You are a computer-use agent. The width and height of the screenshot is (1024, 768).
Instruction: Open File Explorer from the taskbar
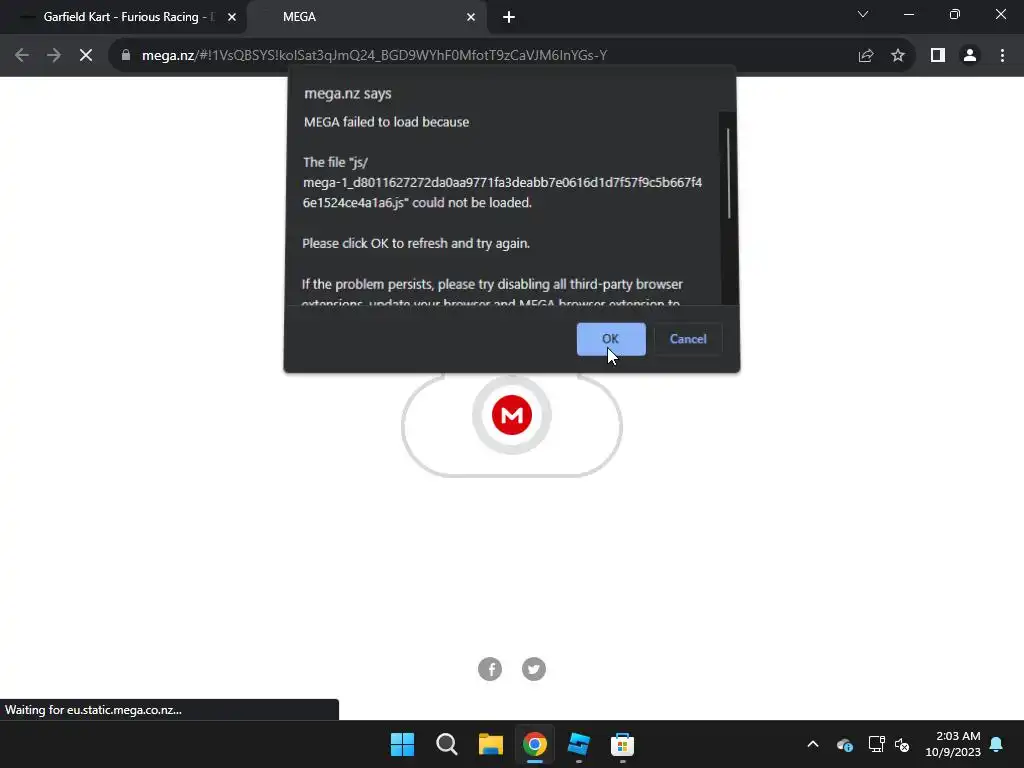pyautogui.click(x=490, y=744)
